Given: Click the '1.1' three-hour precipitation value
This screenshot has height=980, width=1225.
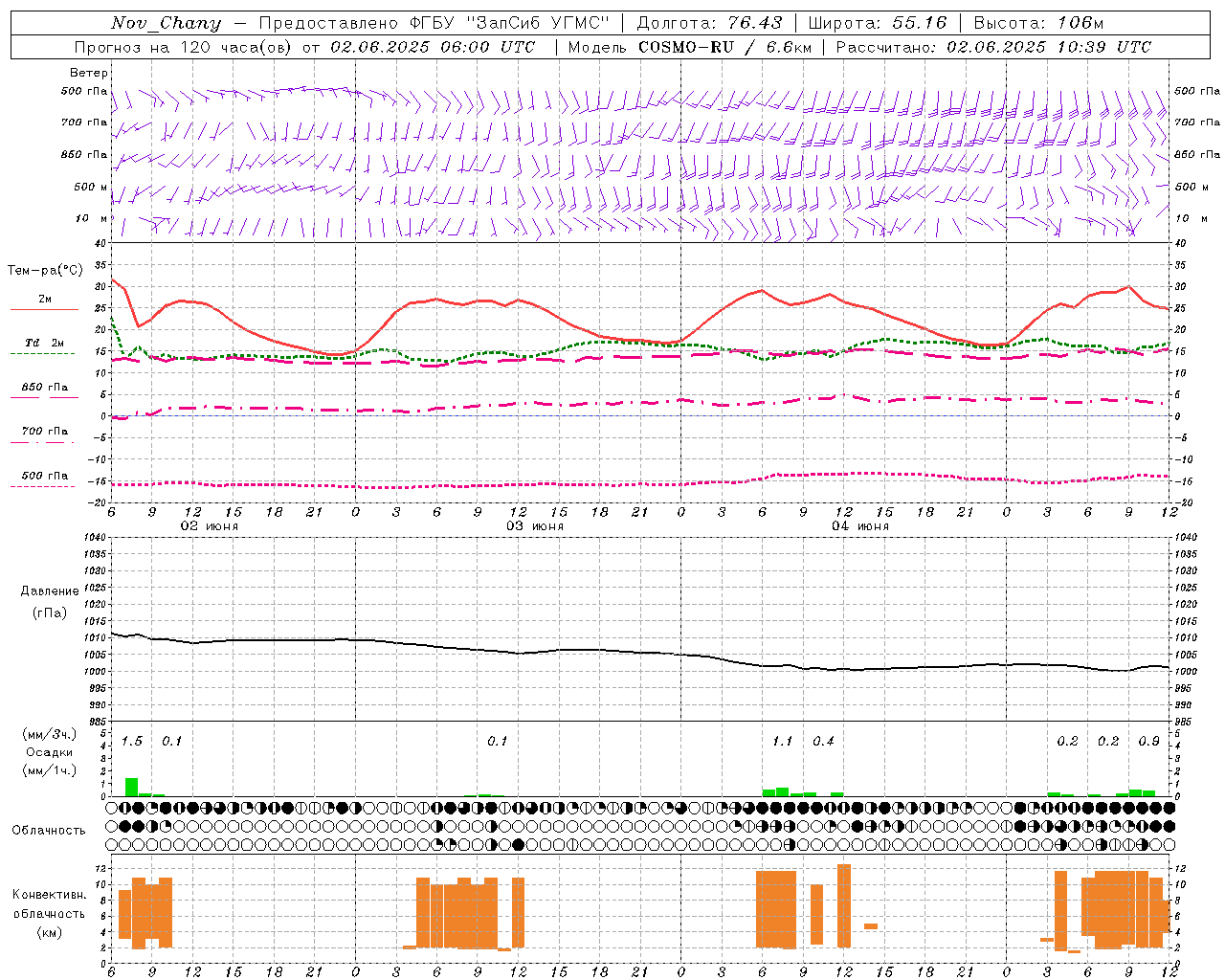Looking at the screenshot, I should (x=783, y=742).
